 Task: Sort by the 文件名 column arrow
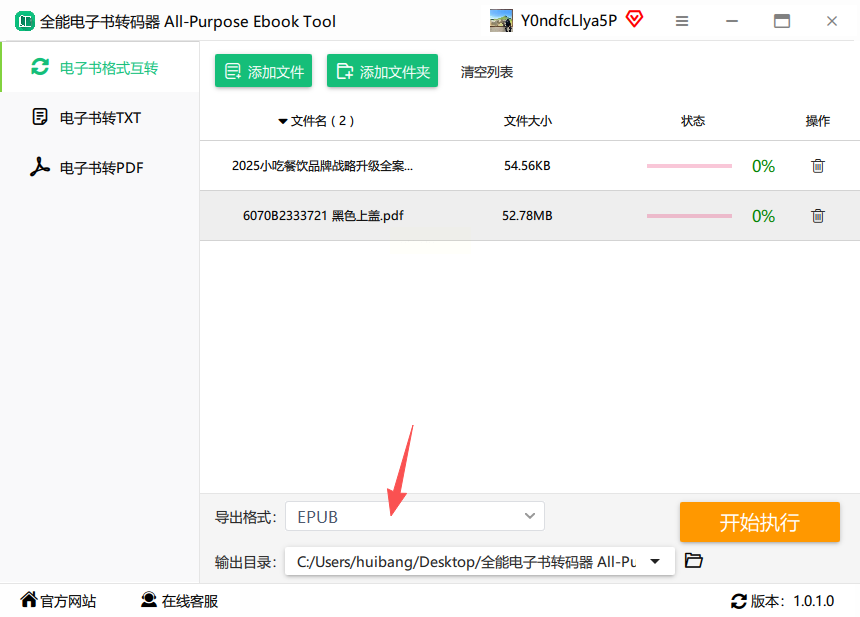(282, 121)
